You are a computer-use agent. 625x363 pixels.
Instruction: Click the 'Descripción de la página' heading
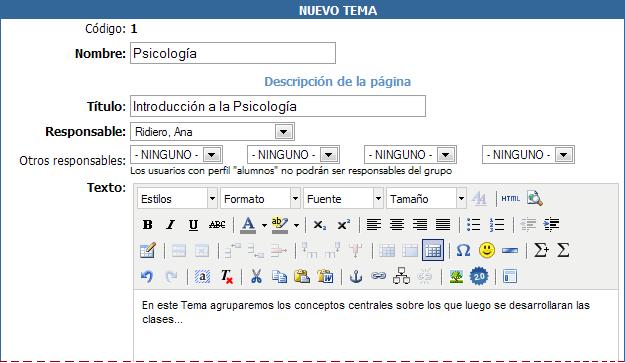338,82
